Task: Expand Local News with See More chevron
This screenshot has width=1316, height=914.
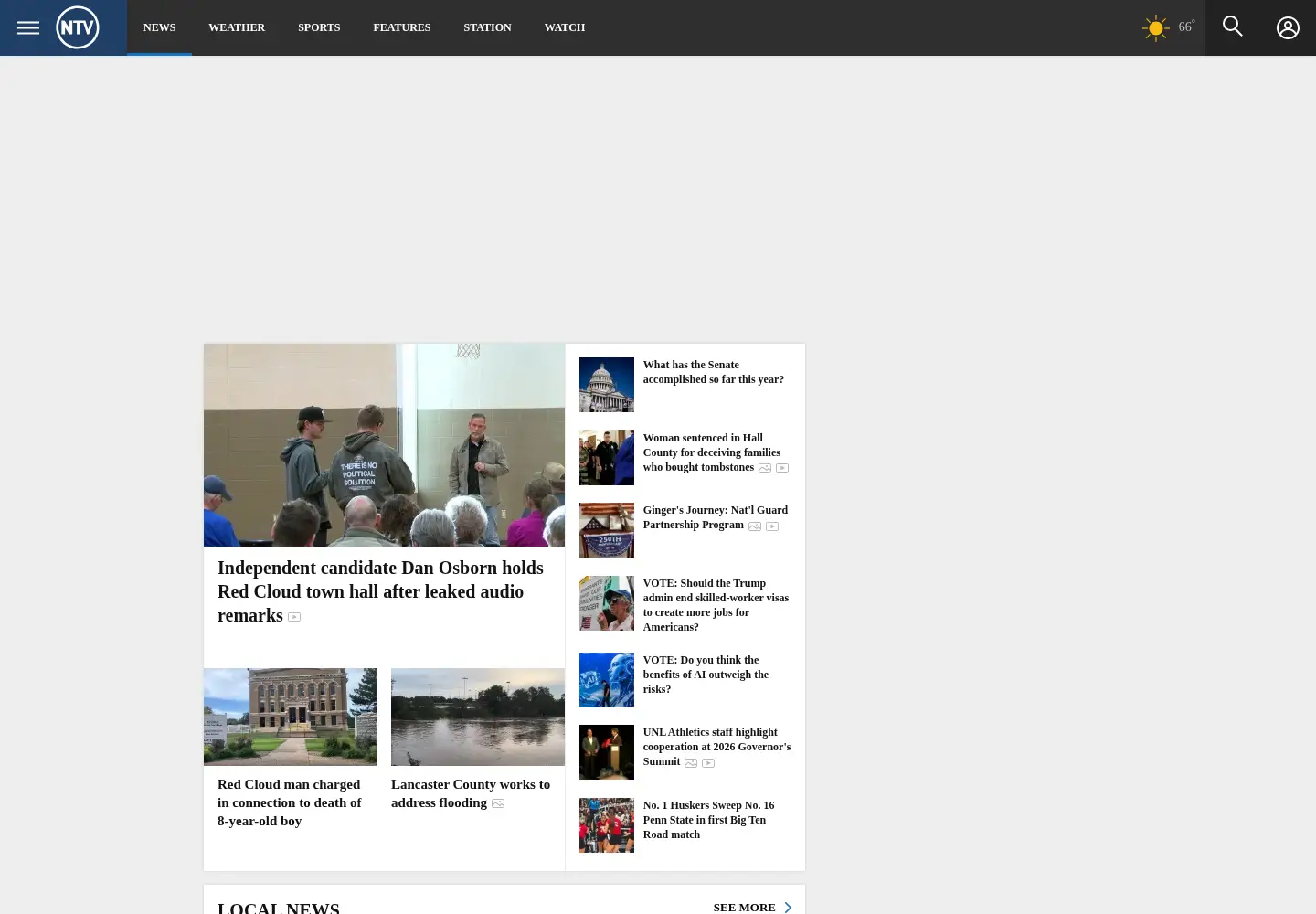Action: [788, 908]
